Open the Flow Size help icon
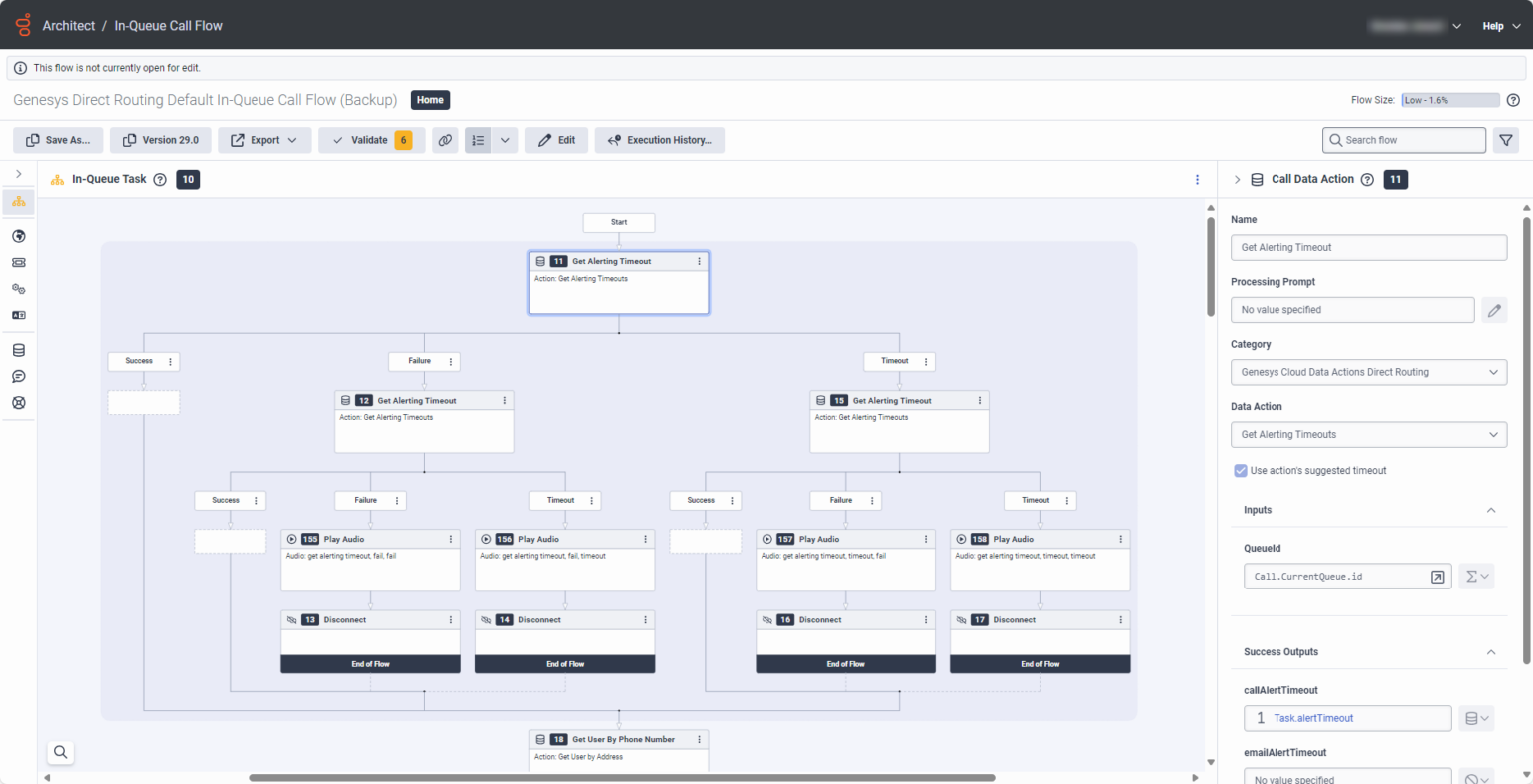The width and height of the screenshot is (1533, 784). (1513, 100)
